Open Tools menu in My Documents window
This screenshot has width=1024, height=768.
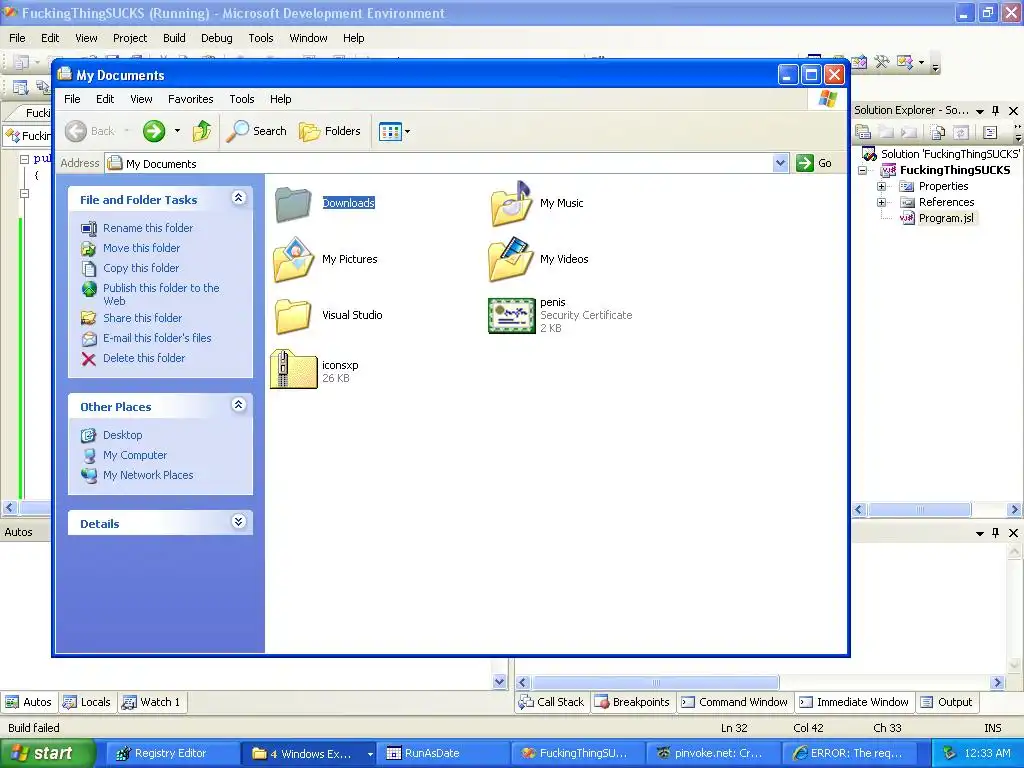[242, 99]
